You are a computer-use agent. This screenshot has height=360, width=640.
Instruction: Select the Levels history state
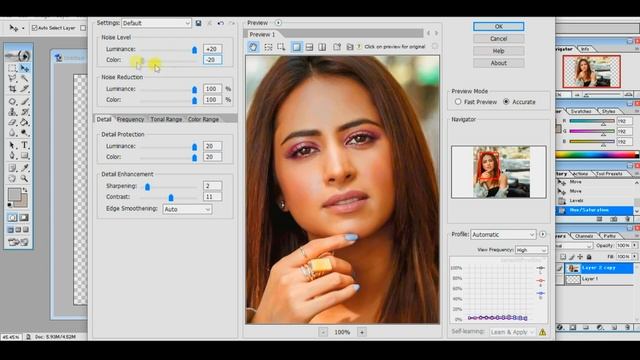point(594,200)
